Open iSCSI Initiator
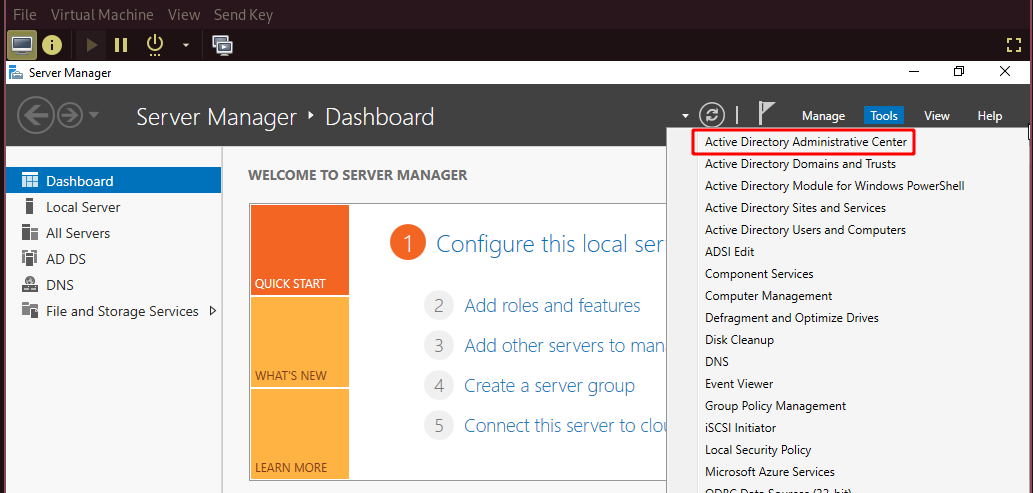This screenshot has height=493, width=1033. [x=740, y=428]
